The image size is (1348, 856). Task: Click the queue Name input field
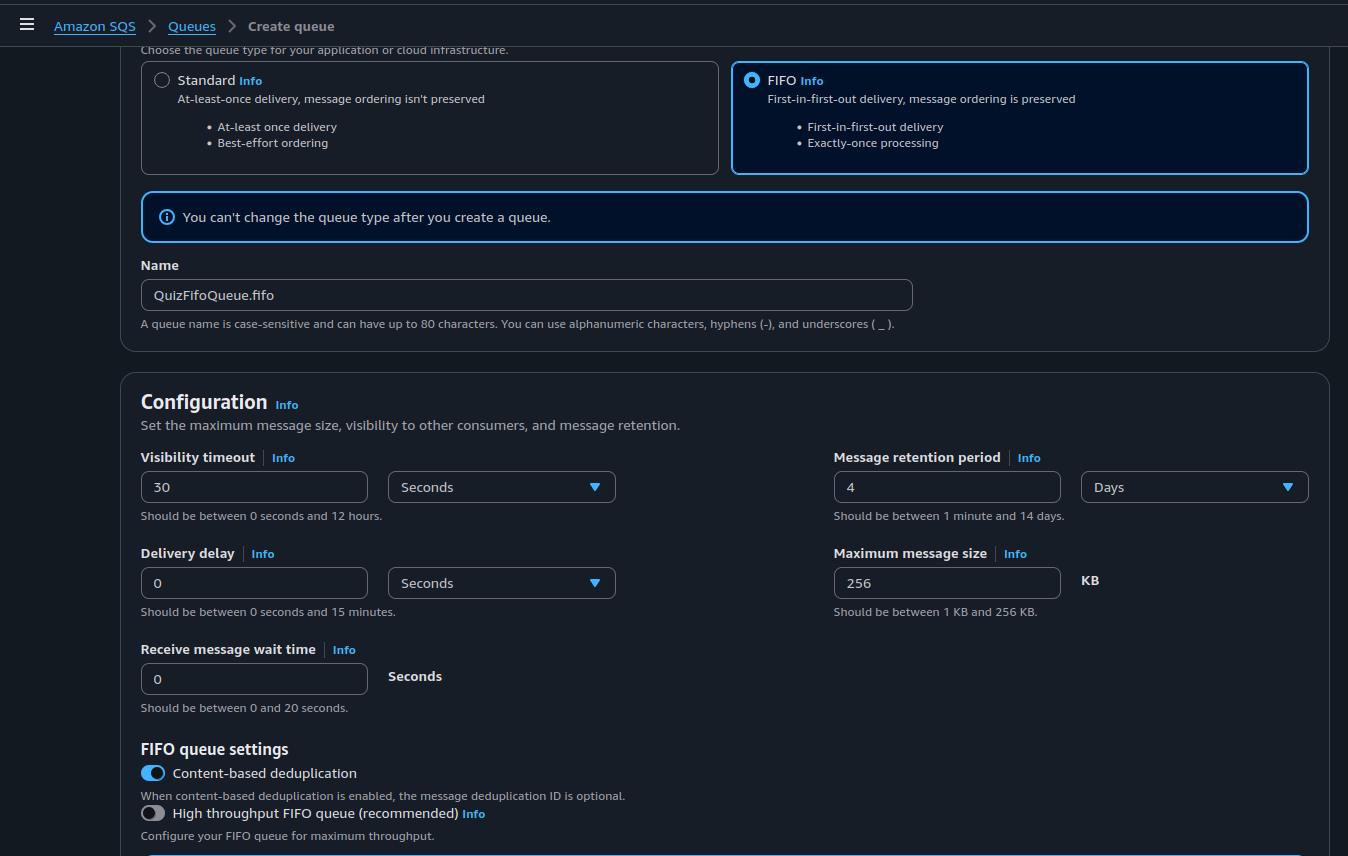point(526,295)
